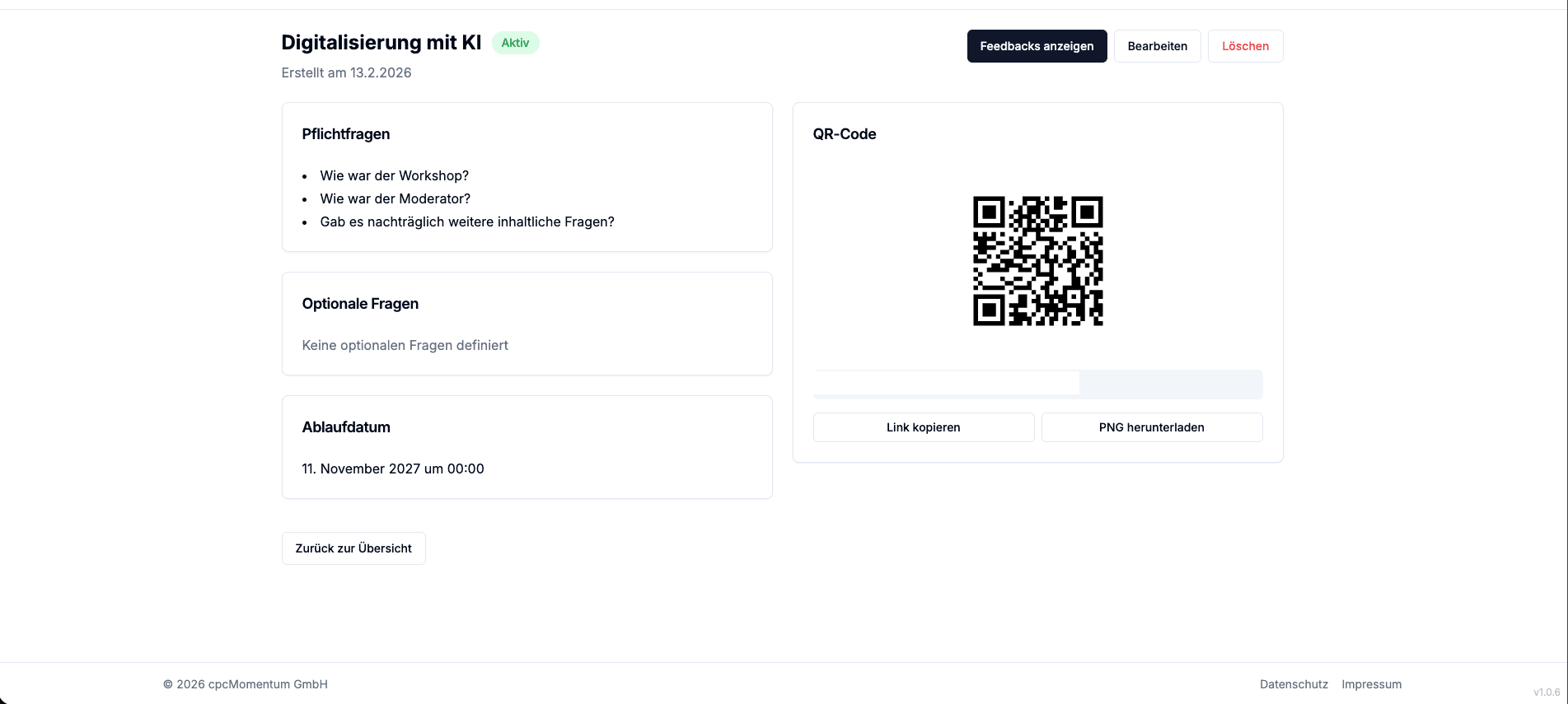
Task: Click the Optionale Fragen section header
Action: coord(360,303)
